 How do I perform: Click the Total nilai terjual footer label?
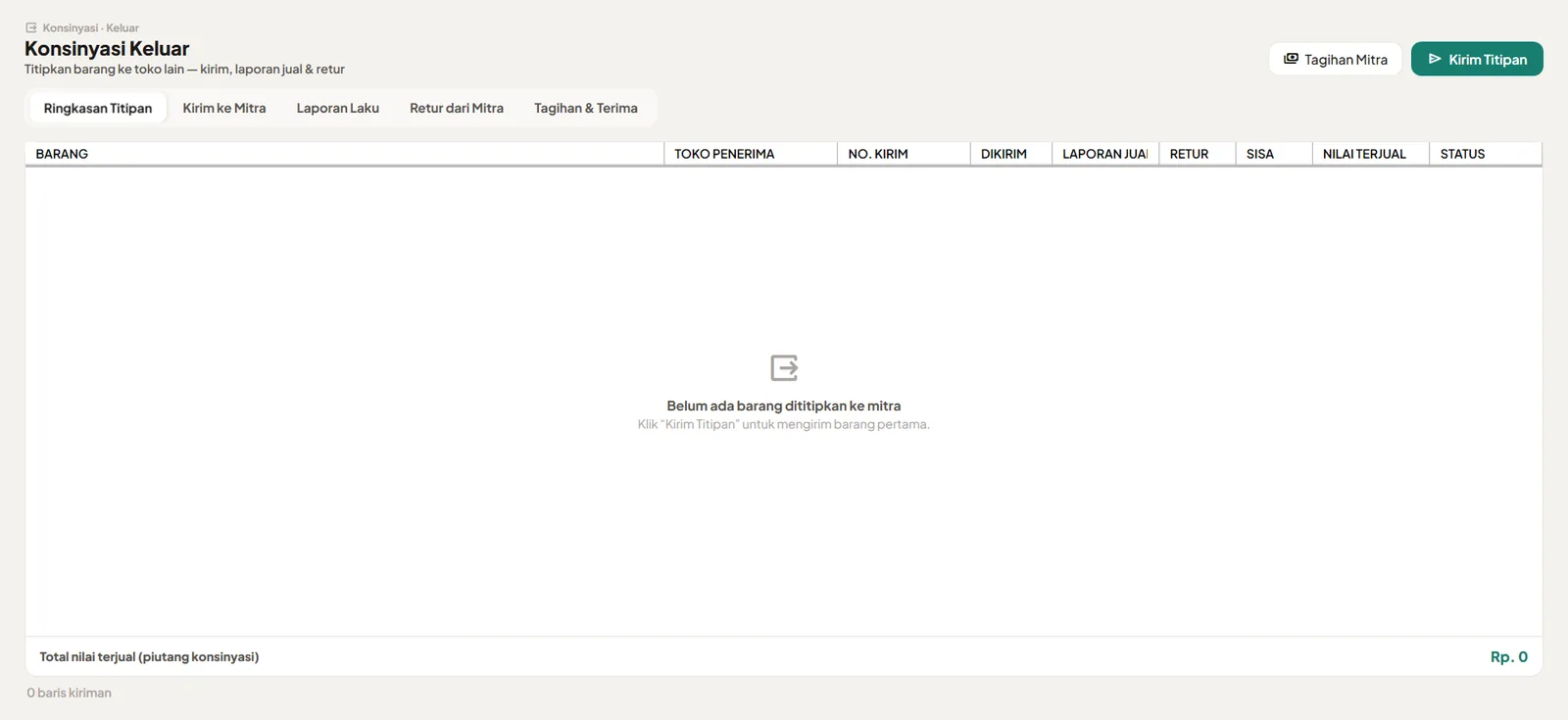149,656
